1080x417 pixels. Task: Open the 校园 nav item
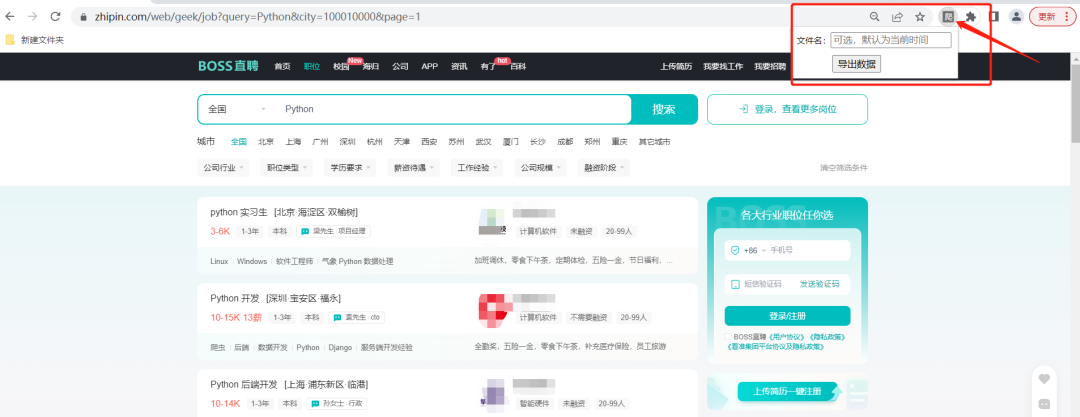[341, 67]
